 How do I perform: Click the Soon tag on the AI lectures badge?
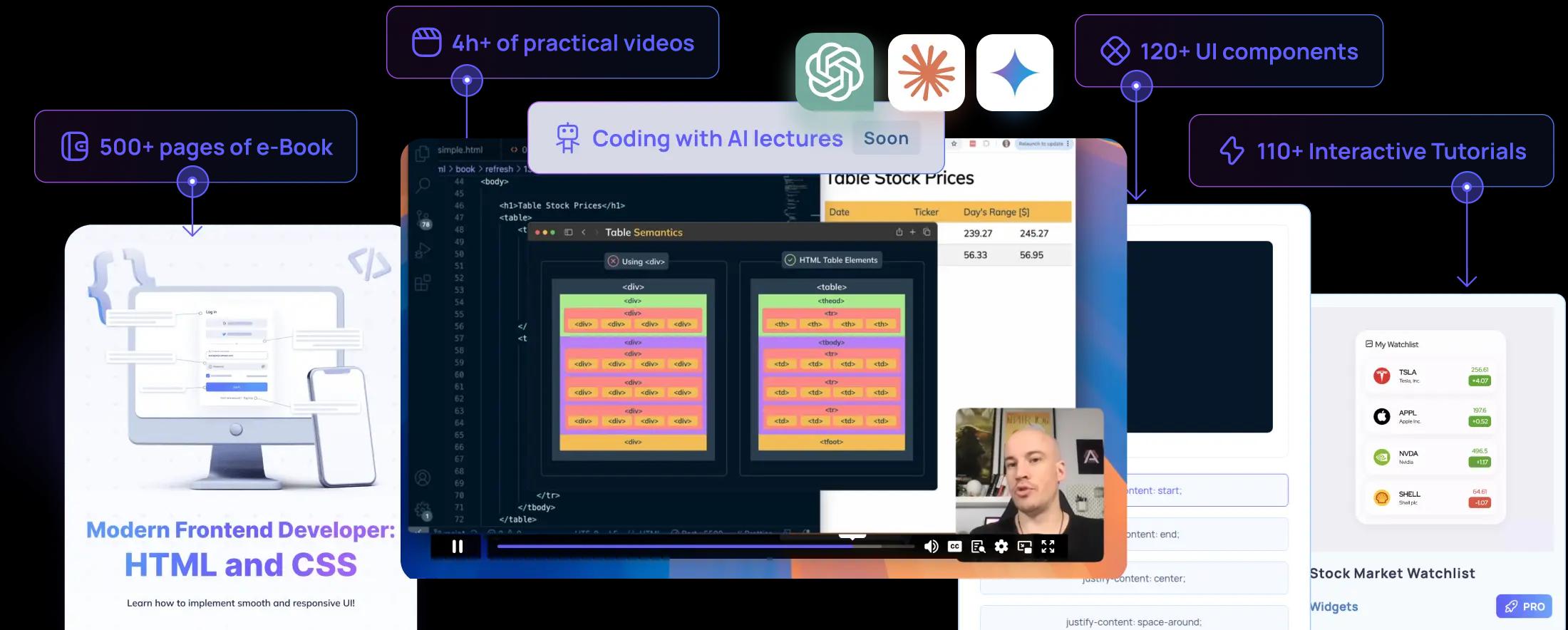pyautogui.click(x=886, y=138)
